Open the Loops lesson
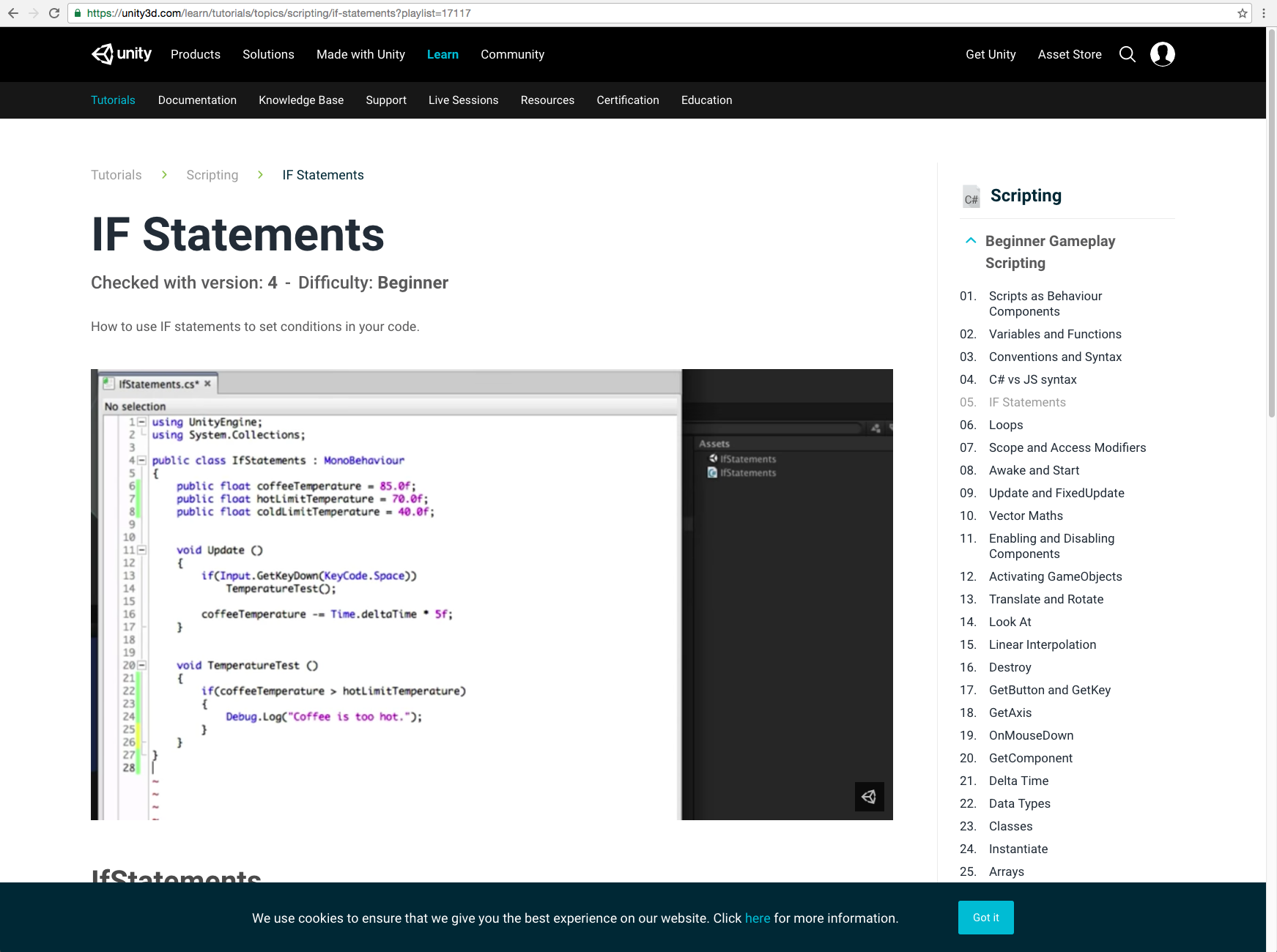Viewport: 1277px width, 952px height. 1006,425
